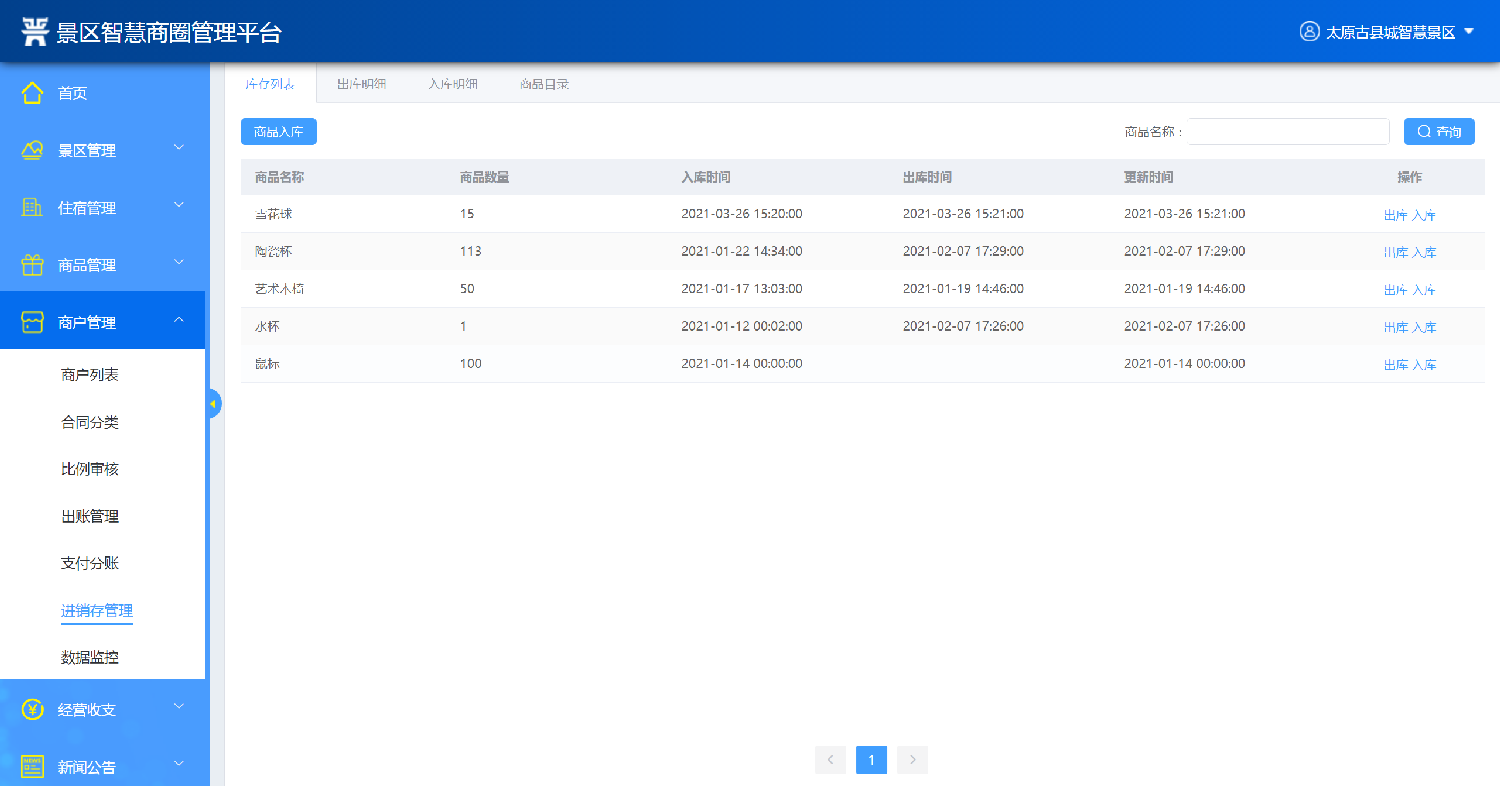The width and height of the screenshot is (1500, 786).
Task: Click the 经营收支 yen coin icon
Action: tap(33, 710)
